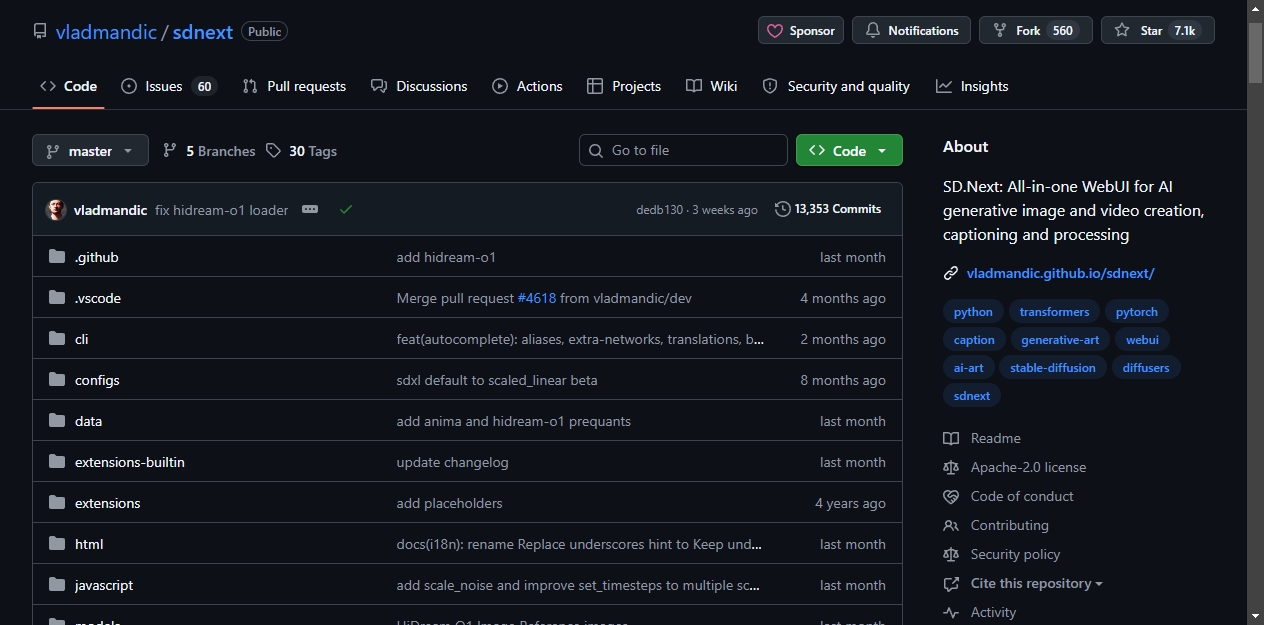Open the javascript folder
The height and width of the screenshot is (625, 1264).
[x=104, y=585]
